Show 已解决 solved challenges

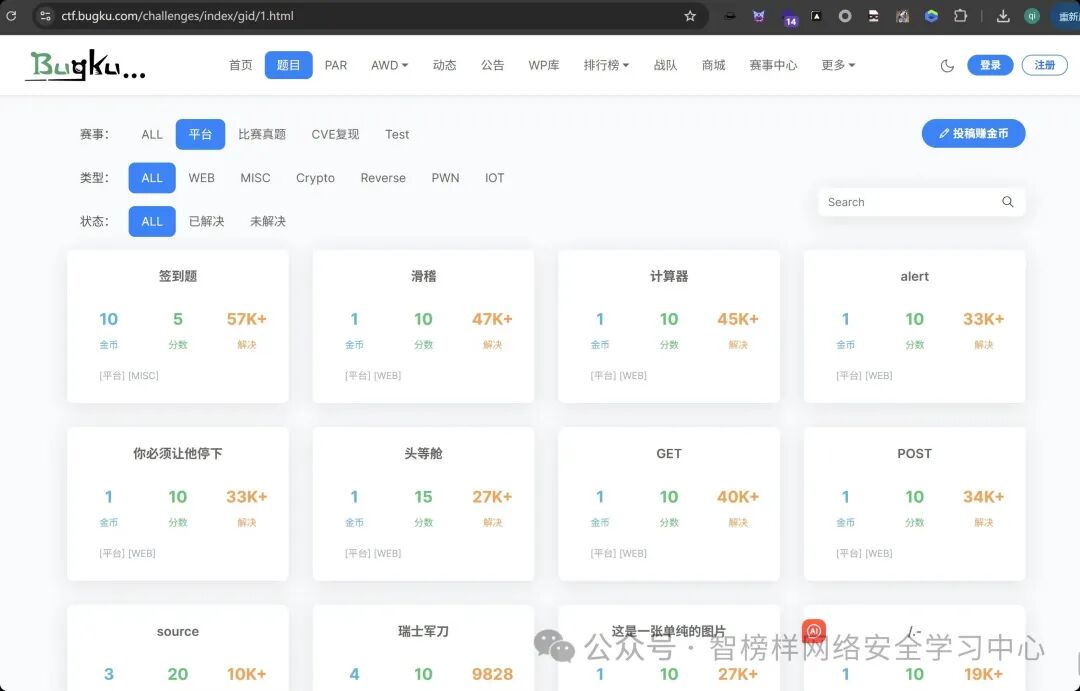coord(207,221)
